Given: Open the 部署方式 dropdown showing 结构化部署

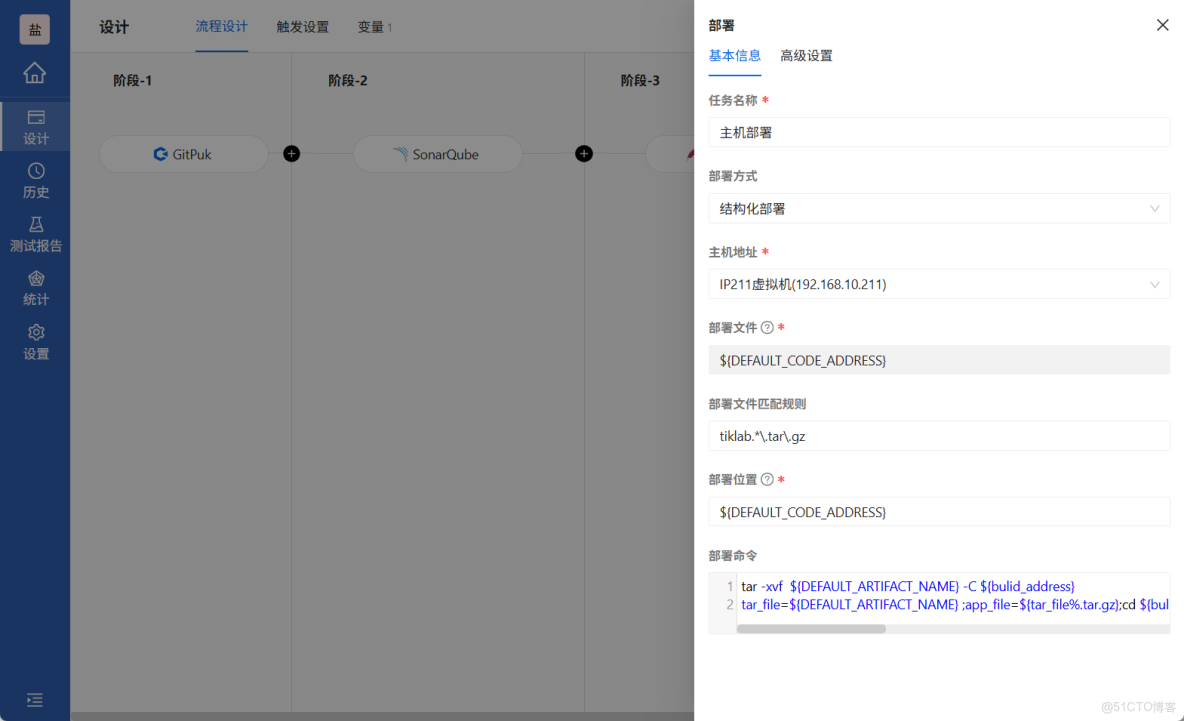Looking at the screenshot, I should tap(938, 208).
